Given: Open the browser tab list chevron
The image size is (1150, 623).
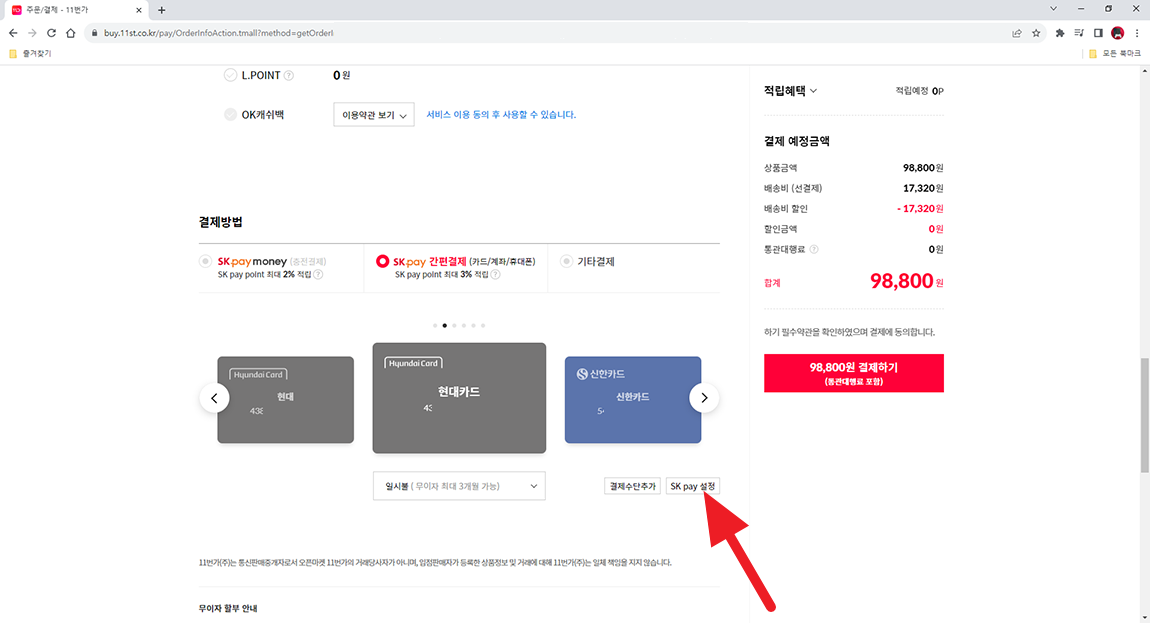Looking at the screenshot, I should point(1052,9).
